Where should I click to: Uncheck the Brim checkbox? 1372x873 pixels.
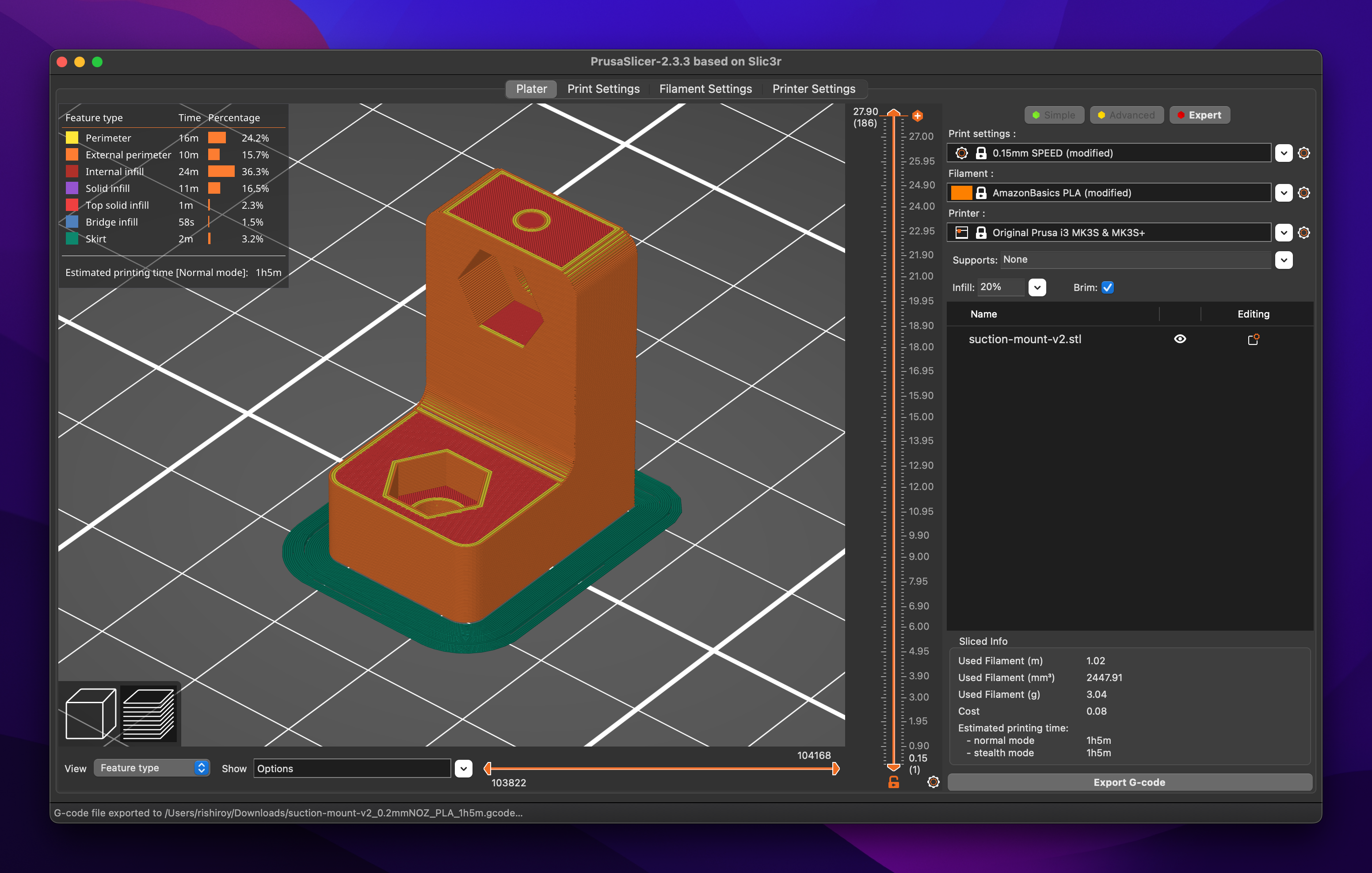[1107, 287]
